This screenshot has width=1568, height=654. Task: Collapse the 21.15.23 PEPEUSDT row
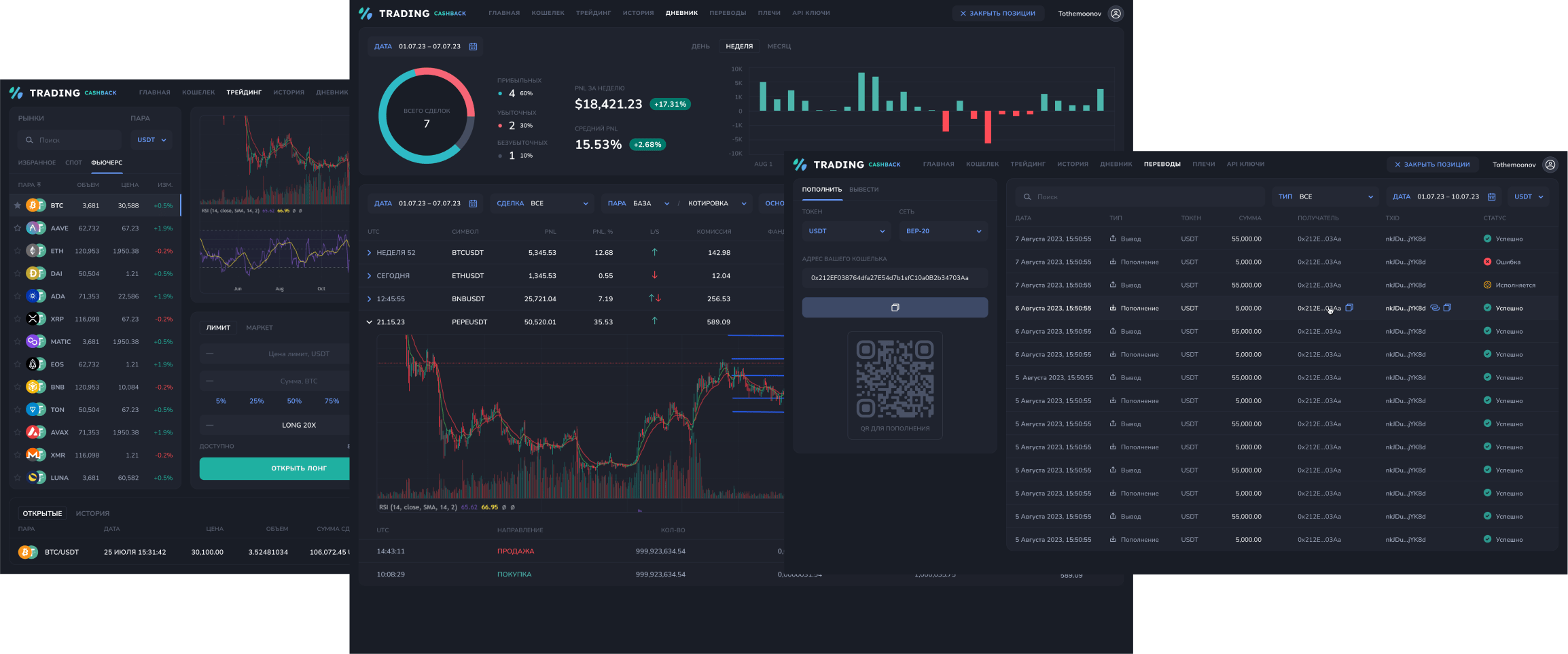pyautogui.click(x=369, y=322)
